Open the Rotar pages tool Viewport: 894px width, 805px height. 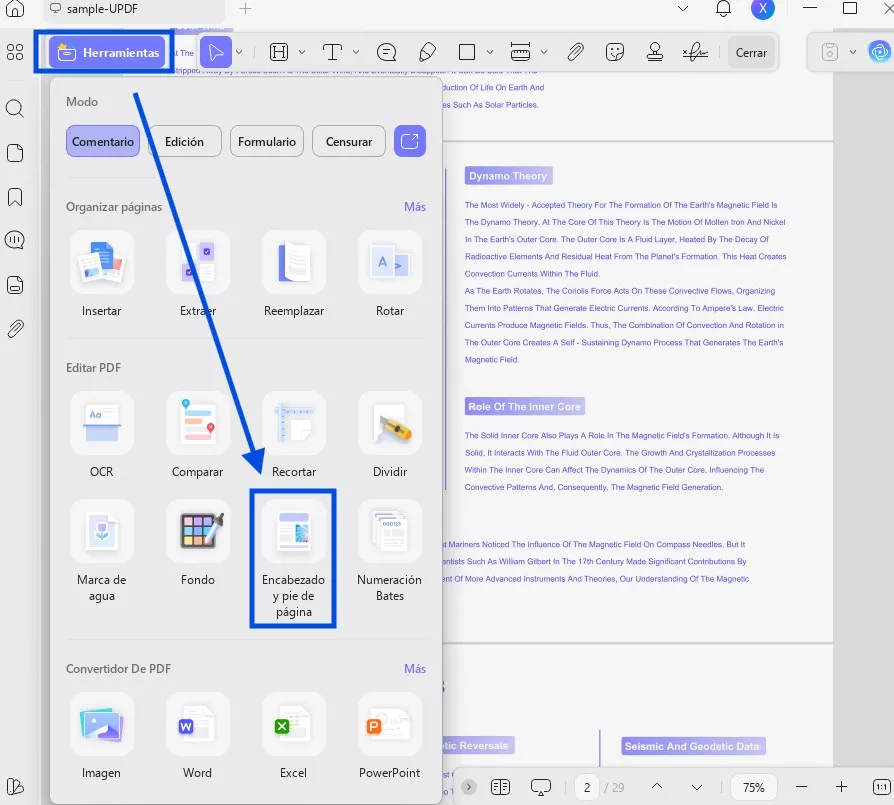[390, 275]
